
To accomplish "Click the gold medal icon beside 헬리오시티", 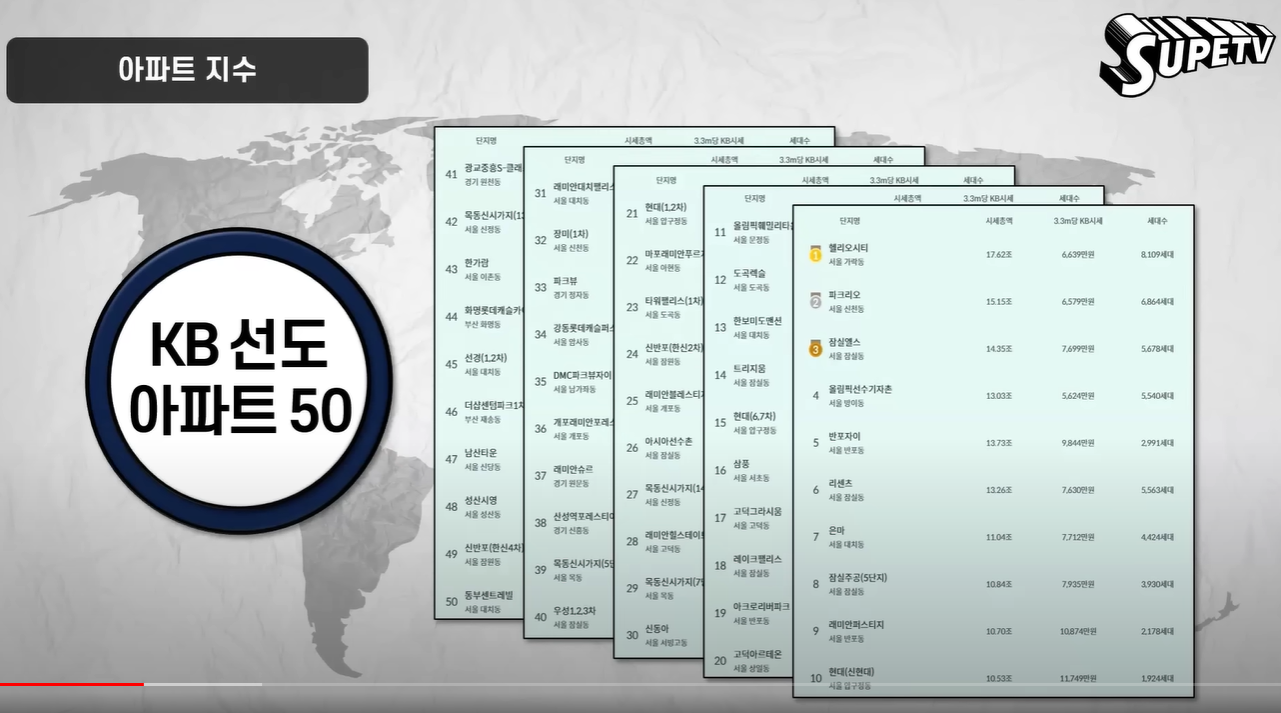I will click(815, 254).
